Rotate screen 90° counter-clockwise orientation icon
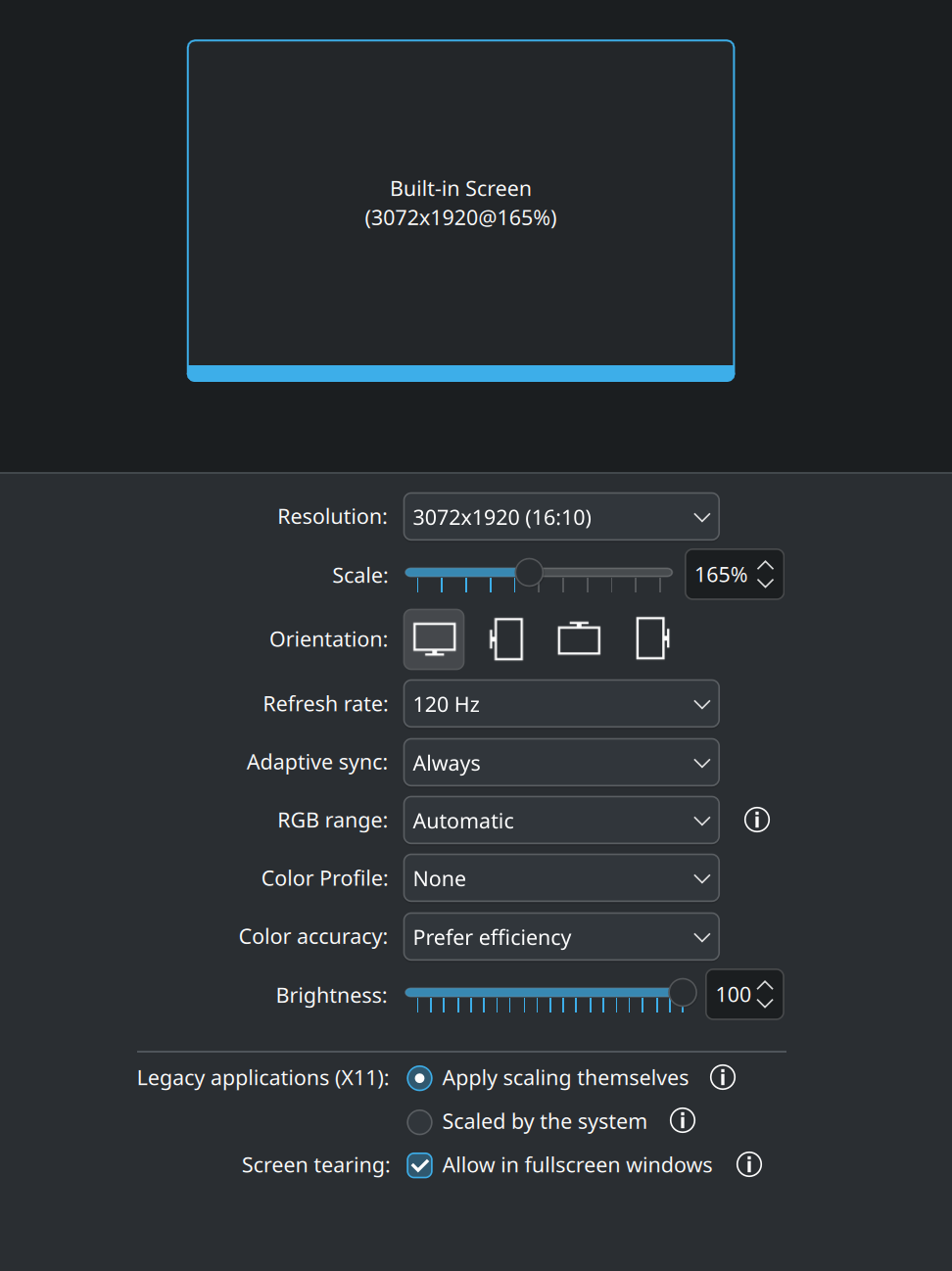Viewport: 952px width, 1271px height. (506, 639)
